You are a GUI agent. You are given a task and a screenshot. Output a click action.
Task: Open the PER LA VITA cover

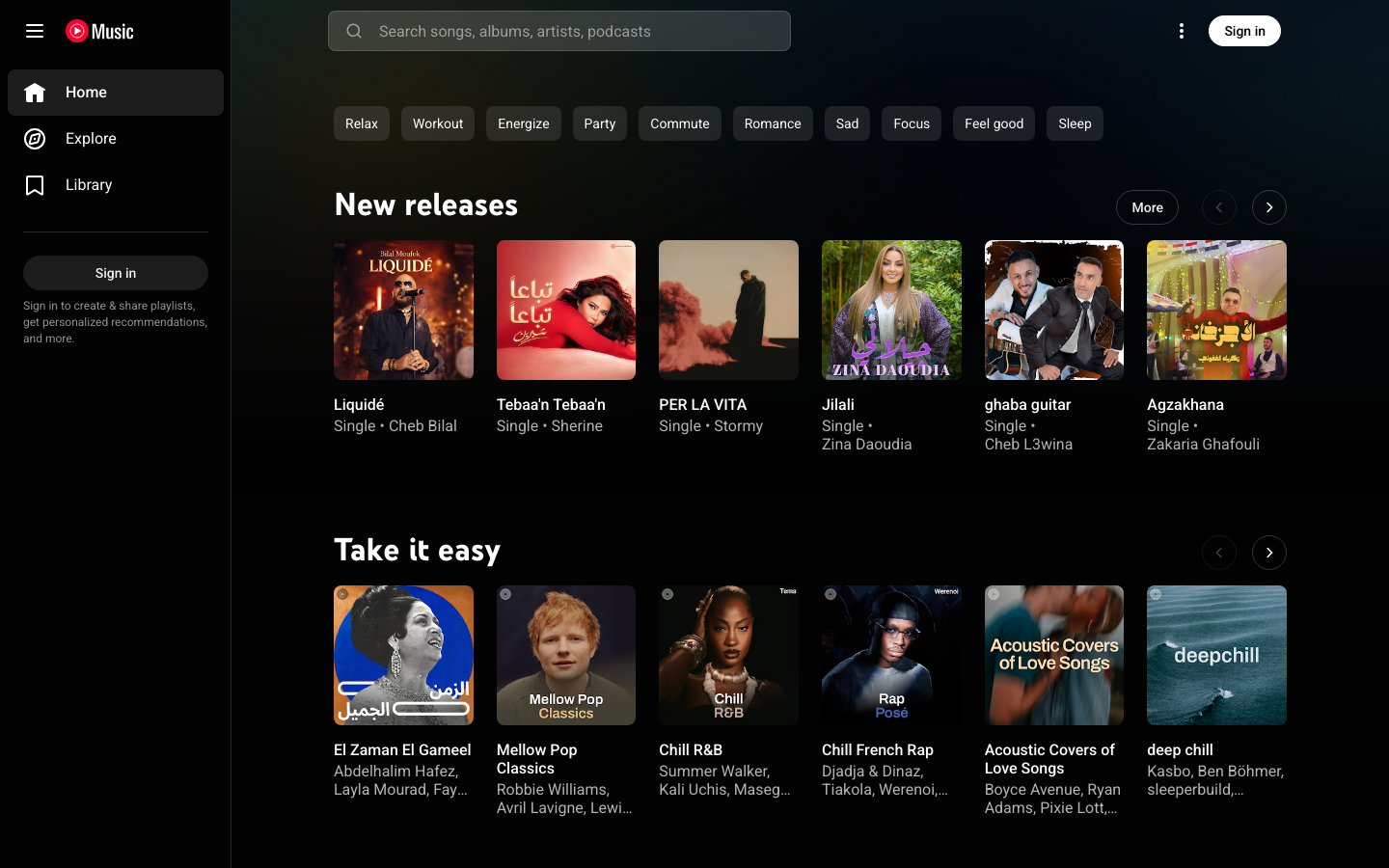tap(728, 310)
